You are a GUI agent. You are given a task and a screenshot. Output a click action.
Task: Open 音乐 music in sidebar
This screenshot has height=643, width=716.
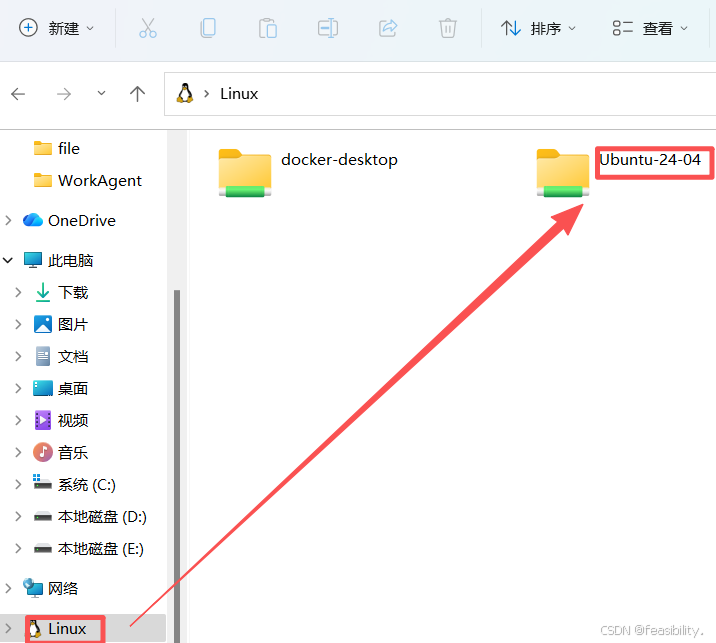point(61,453)
